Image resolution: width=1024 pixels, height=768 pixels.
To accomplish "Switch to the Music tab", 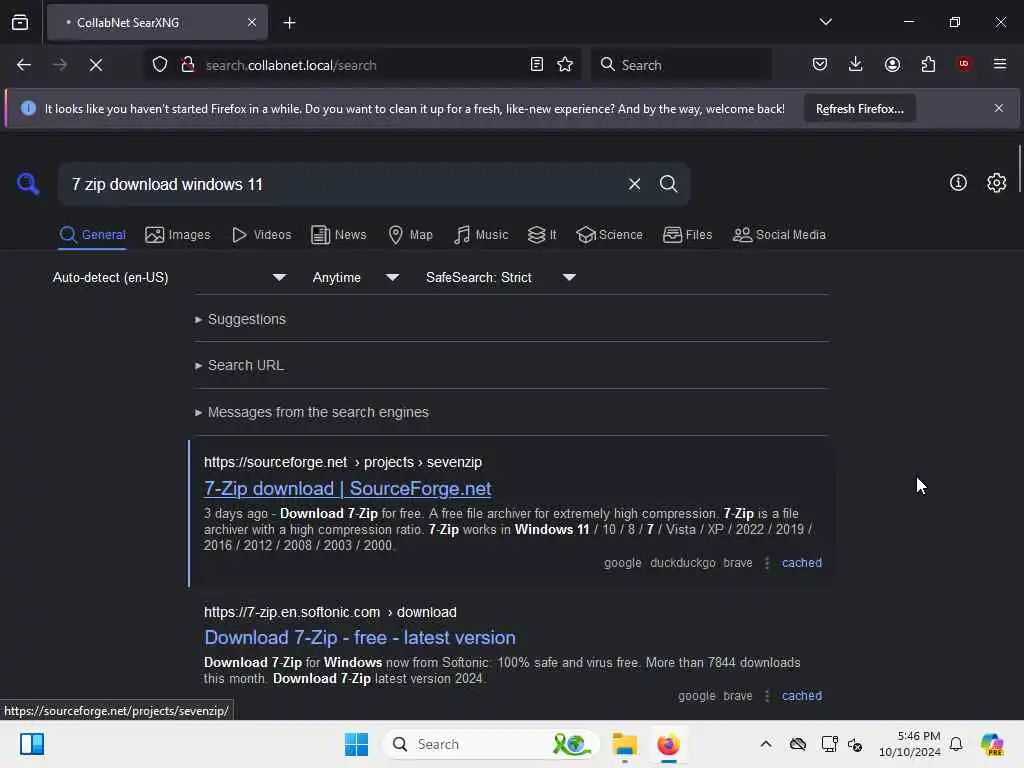I will tap(481, 234).
